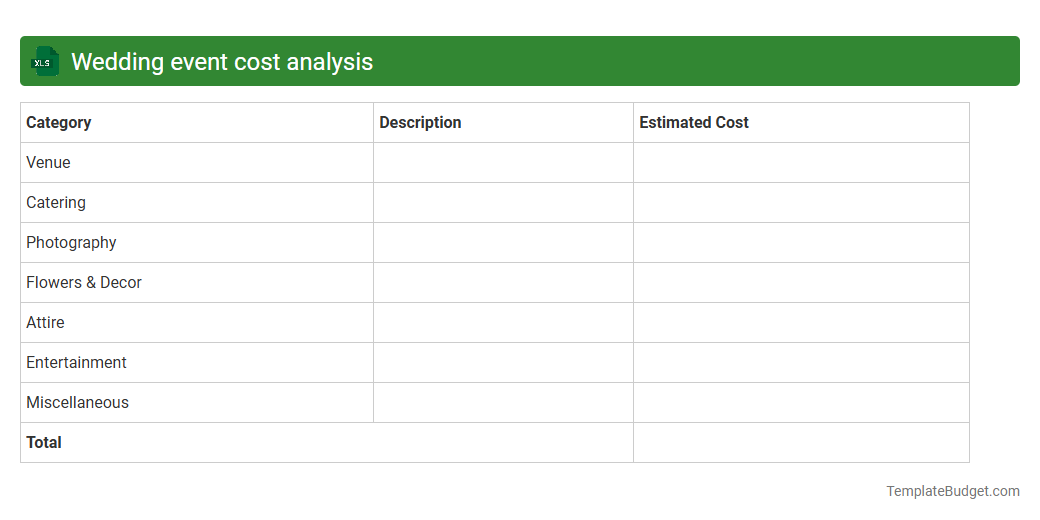Image resolution: width=1040 pixels, height=520 pixels.
Task: Click the Catering row Estimated Cost cell
Action: [801, 202]
